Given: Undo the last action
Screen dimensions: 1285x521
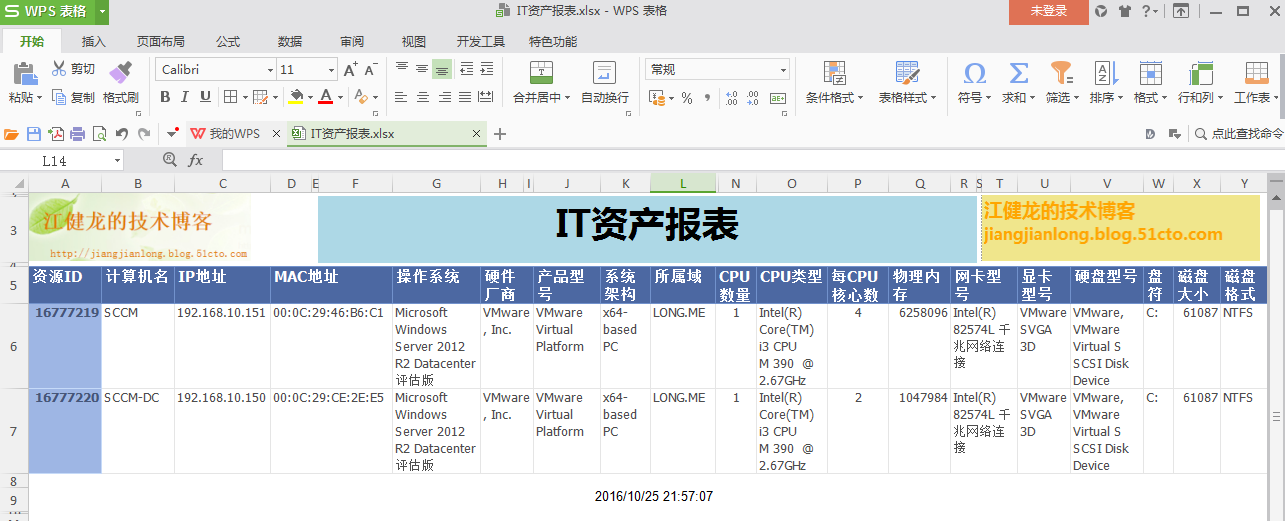Looking at the screenshot, I should [122, 134].
